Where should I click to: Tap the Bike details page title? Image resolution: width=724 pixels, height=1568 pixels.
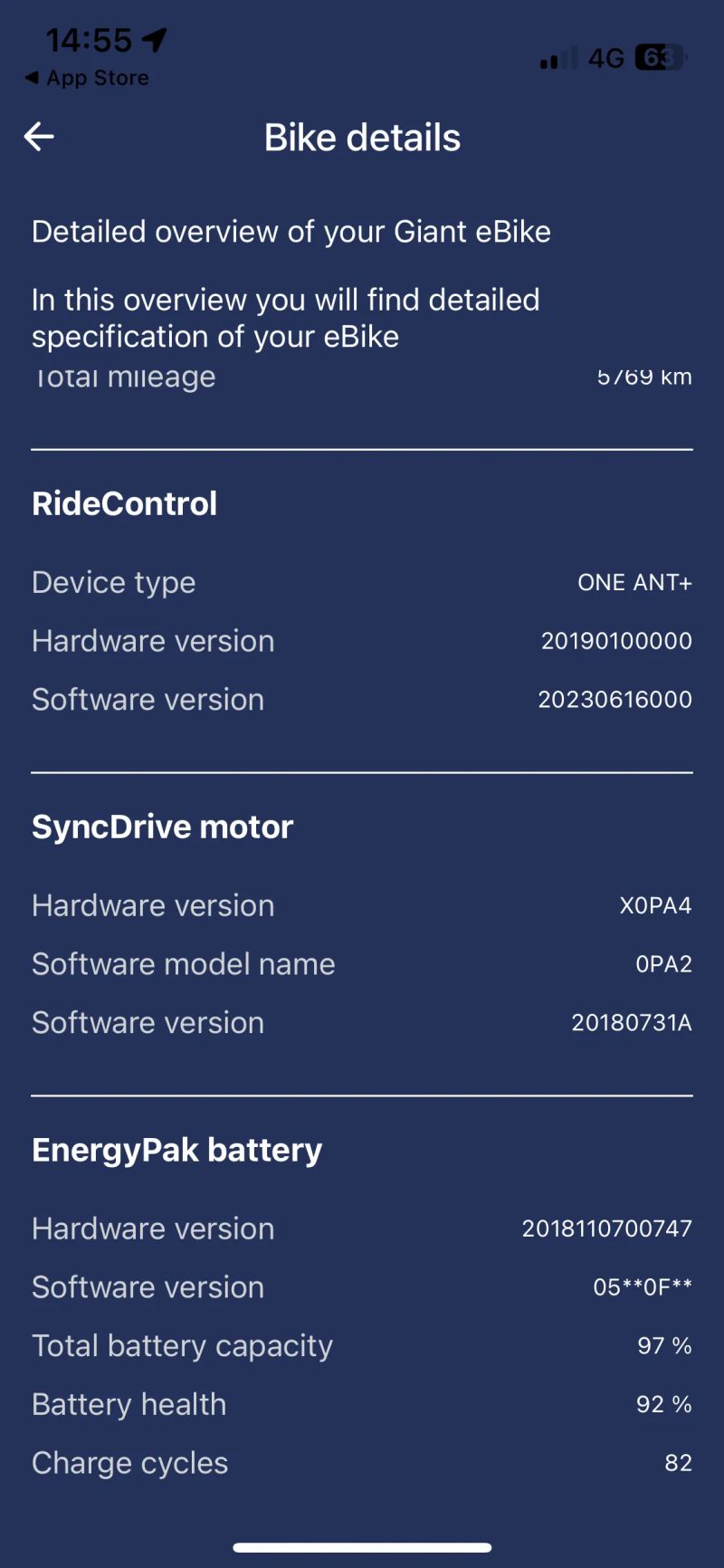click(362, 138)
